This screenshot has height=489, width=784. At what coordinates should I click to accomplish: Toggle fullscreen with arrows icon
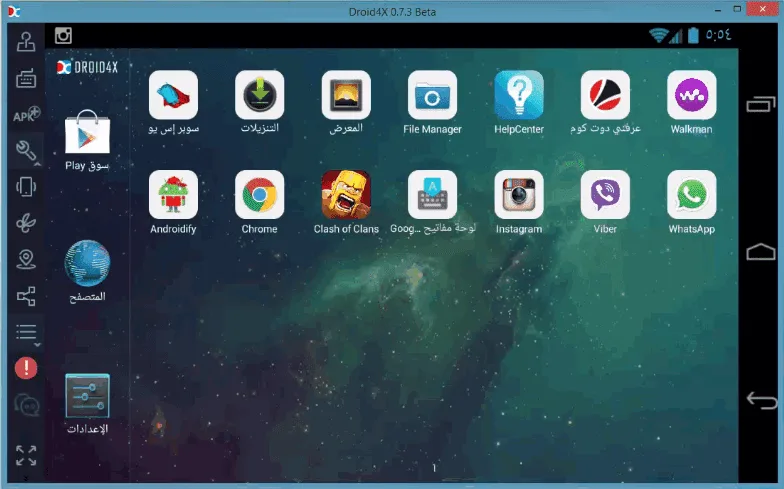pos(26,456)
